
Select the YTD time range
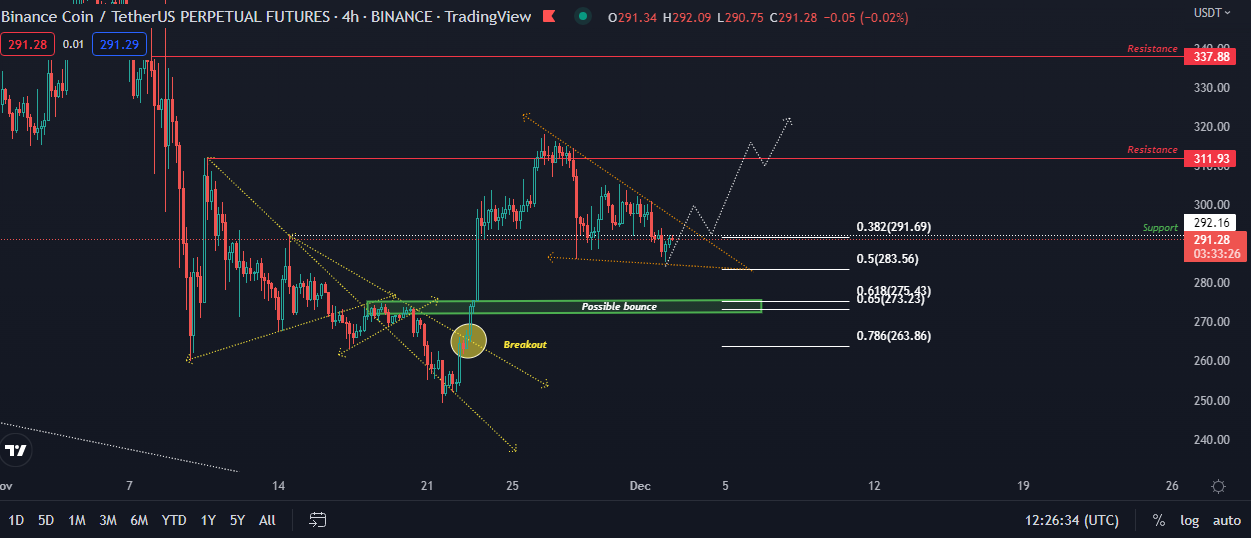(174, 520)
